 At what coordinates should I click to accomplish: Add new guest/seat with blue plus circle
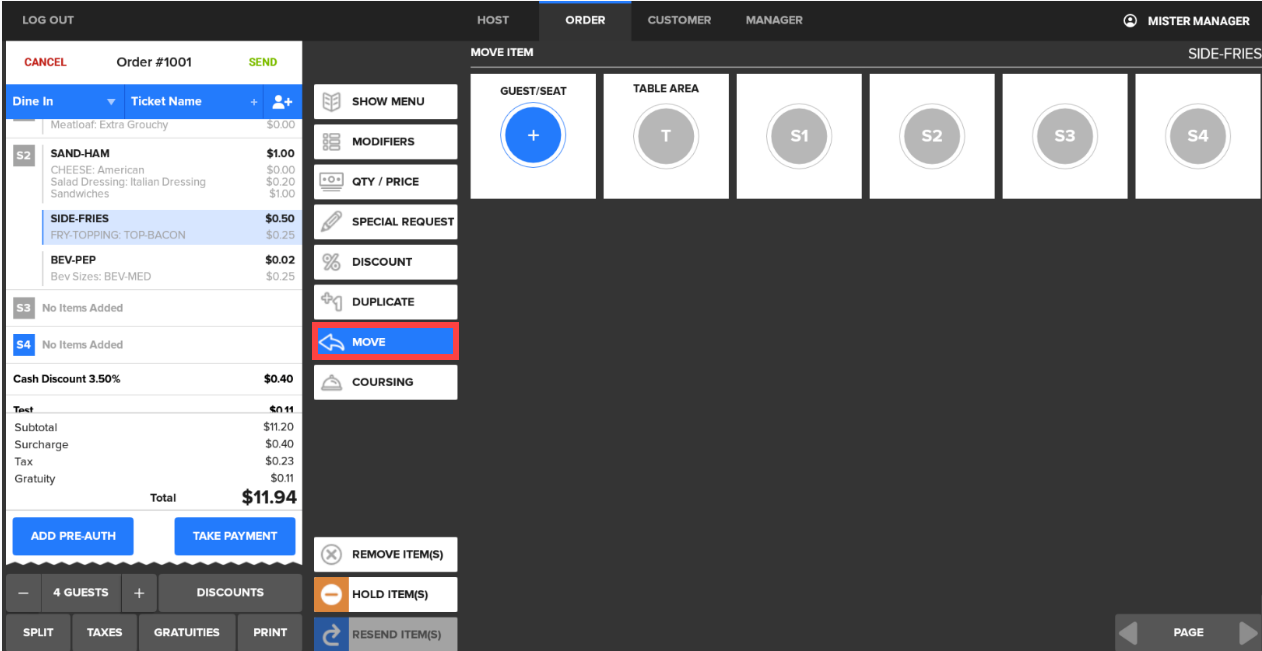coord(533,135)
